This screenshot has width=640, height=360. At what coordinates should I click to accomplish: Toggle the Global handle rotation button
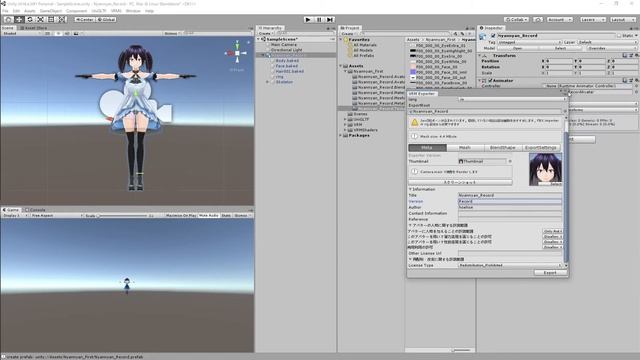tap(106, 19)
